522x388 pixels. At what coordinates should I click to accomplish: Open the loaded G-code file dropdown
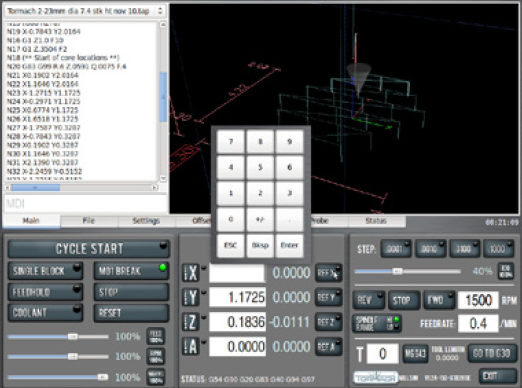click(x=85, y=11)
